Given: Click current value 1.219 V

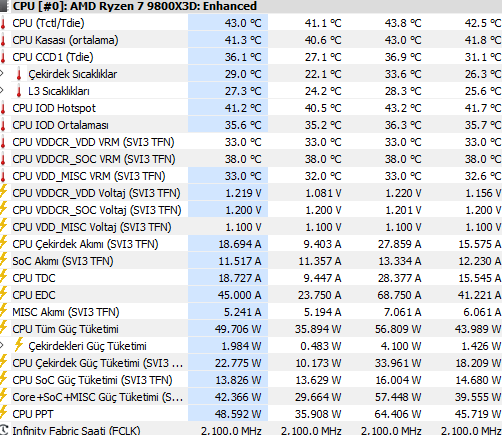Looking at the screenshot, I should (x=243, y=193).
